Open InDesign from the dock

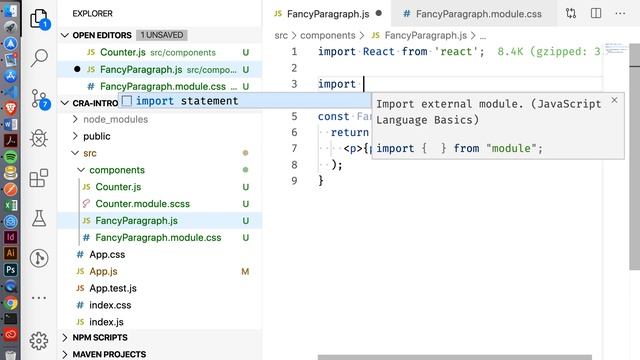[11, 237]
